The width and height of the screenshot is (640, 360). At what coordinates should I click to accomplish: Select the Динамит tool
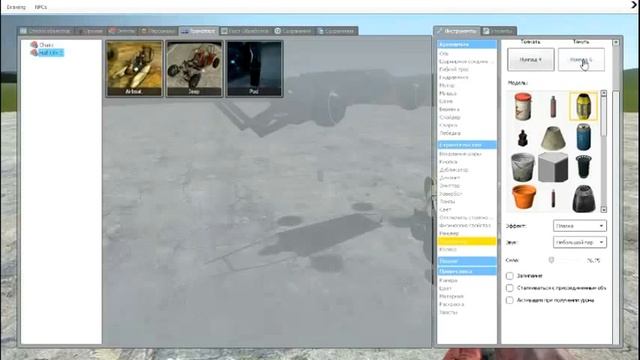tap(450, 178)
